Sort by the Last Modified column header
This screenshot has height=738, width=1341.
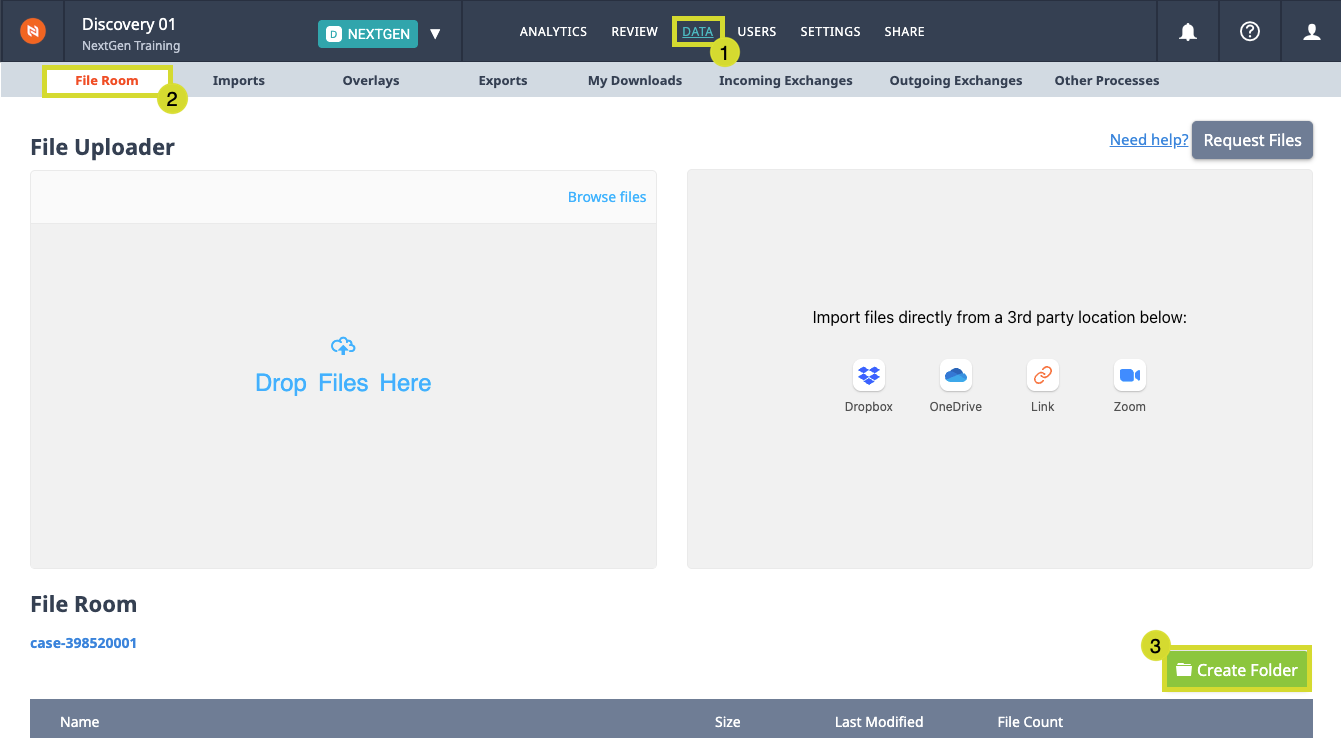coord(879,722)
